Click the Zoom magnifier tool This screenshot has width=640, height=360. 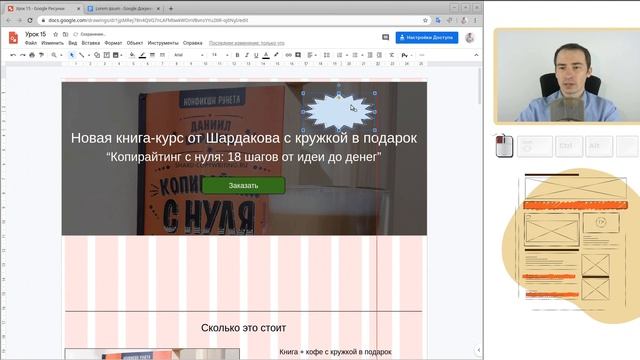pyautogui.click(x=54, y=55)
